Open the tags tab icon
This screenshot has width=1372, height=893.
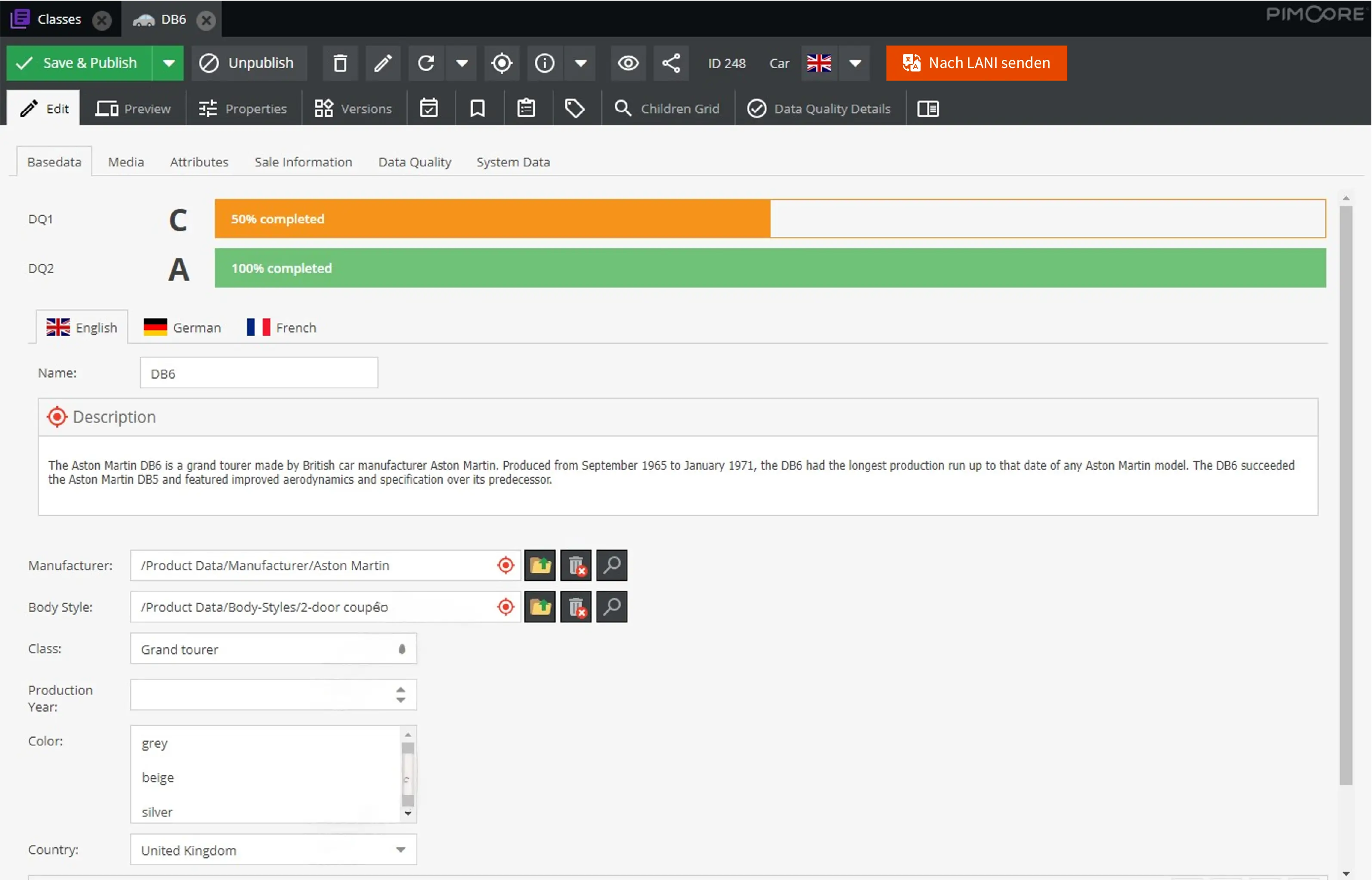[x=575, y=108]
